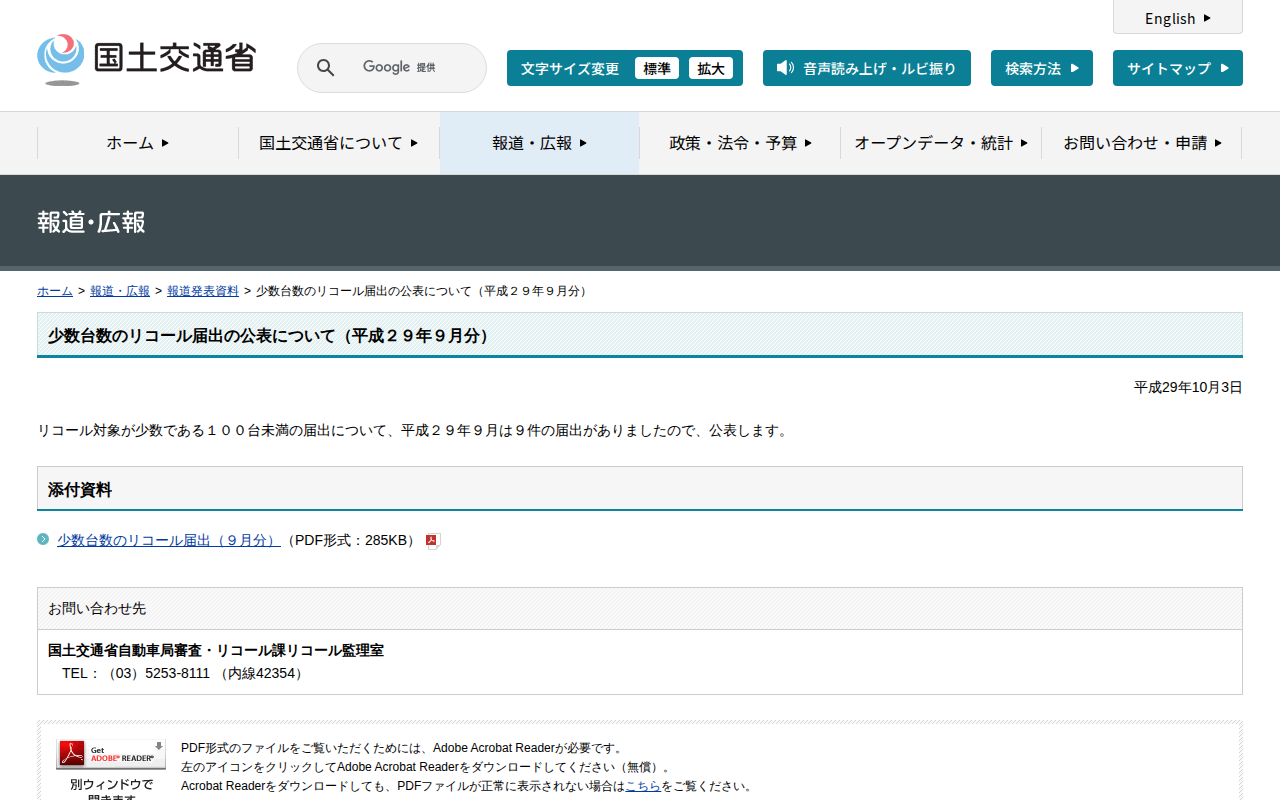Viewport: 1280px width, 800px height.
Task: Focus the Google search input field
Action: click(410, 68)
